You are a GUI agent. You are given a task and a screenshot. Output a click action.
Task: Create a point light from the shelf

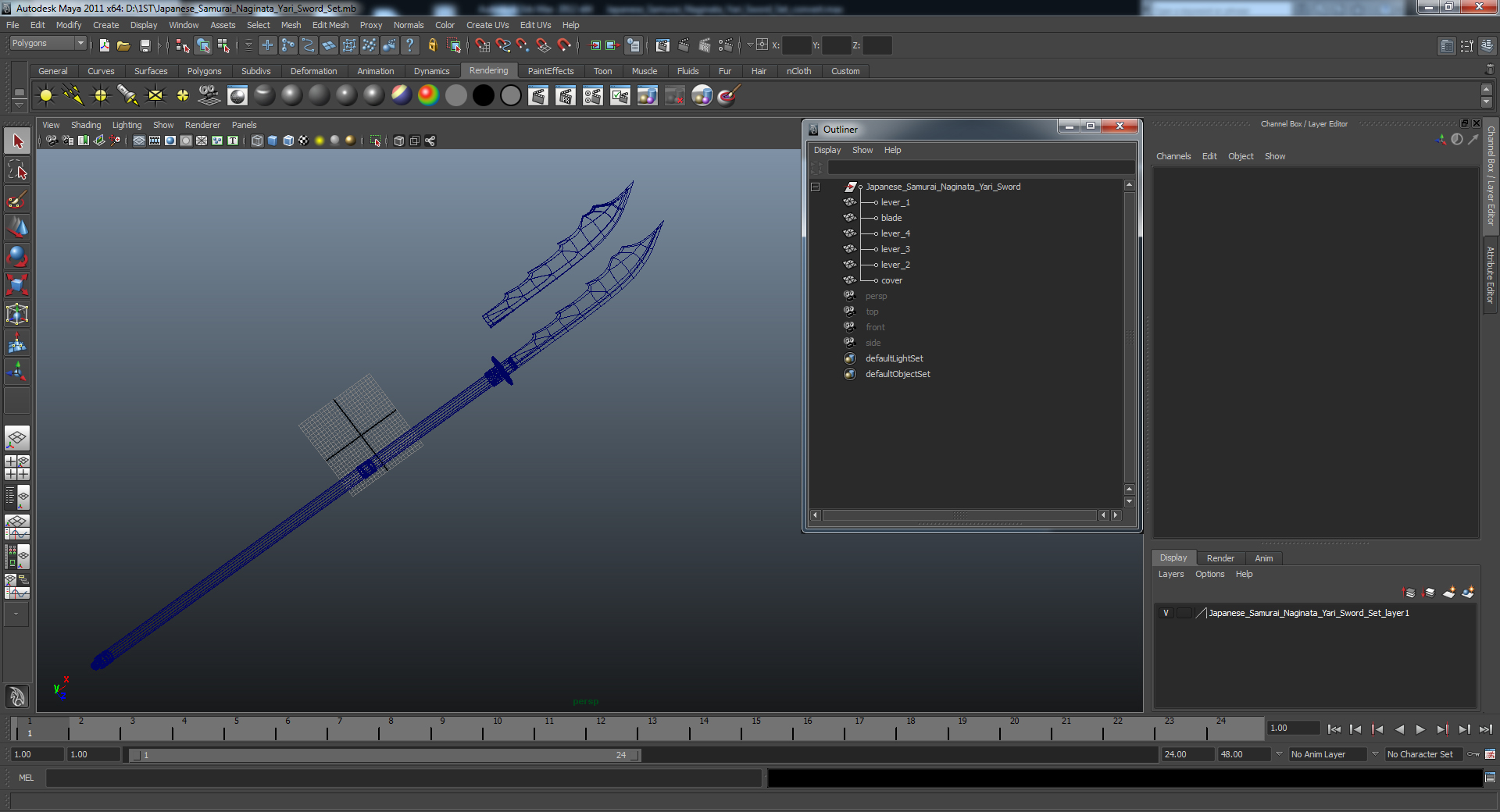(x=101, y=96)
